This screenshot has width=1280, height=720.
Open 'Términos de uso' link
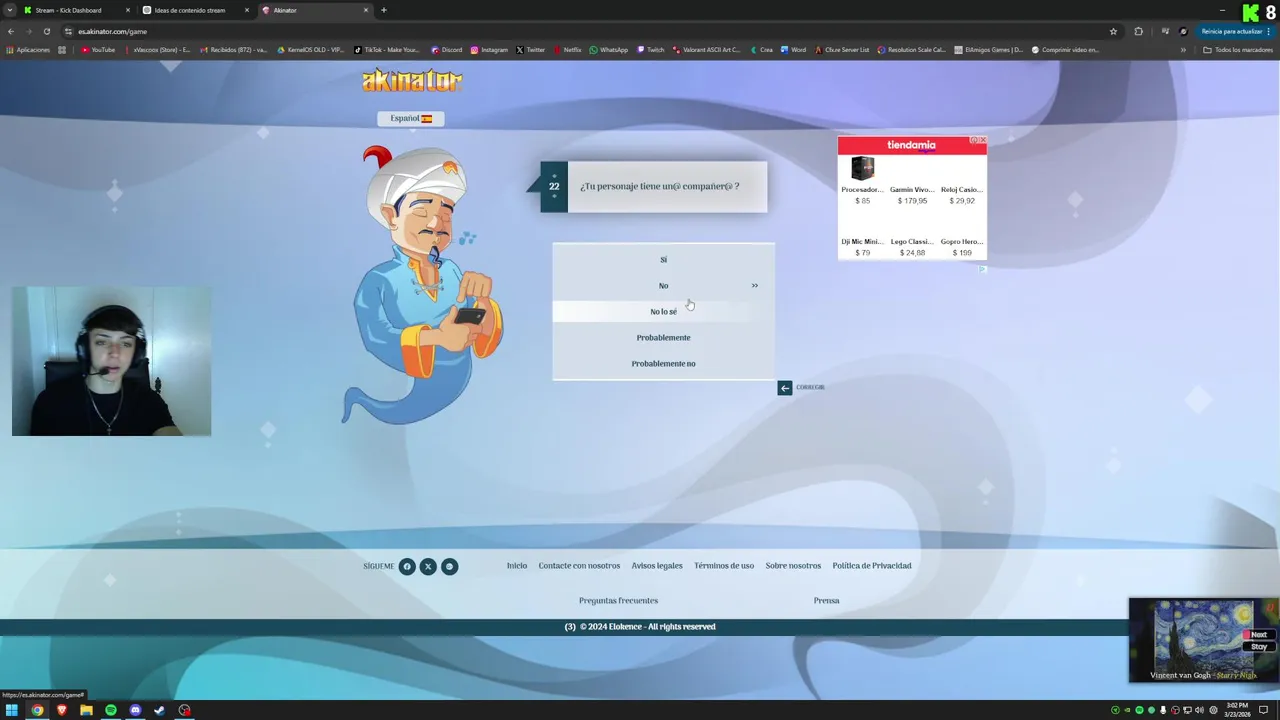click(724, 566)
